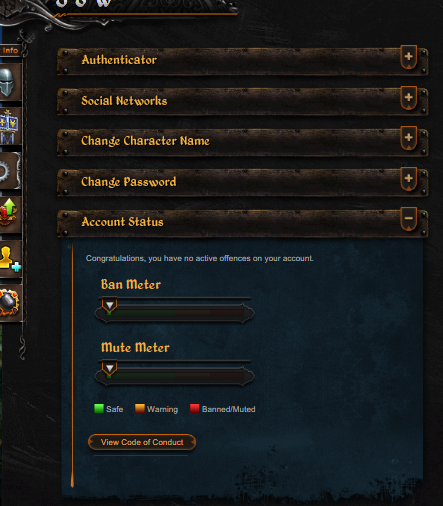Collapse Account Status with minus icon
This screenshot has height=506, width=443.
tap(409, 219)
